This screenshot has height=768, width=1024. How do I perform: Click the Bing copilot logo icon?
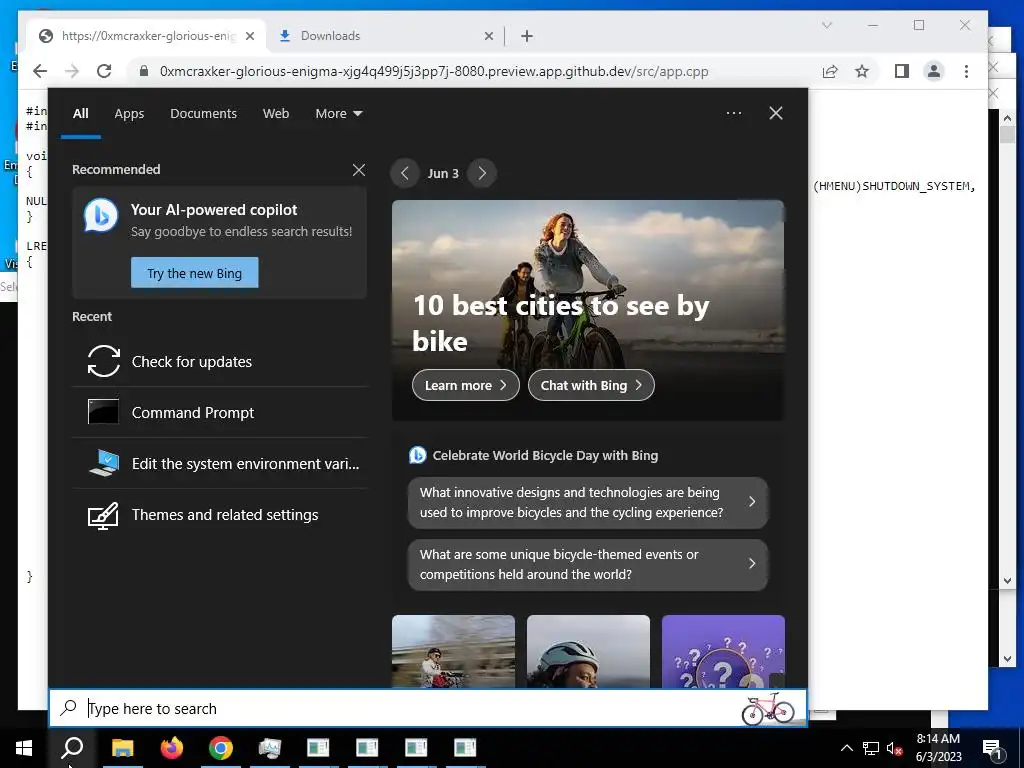(101, 215)
